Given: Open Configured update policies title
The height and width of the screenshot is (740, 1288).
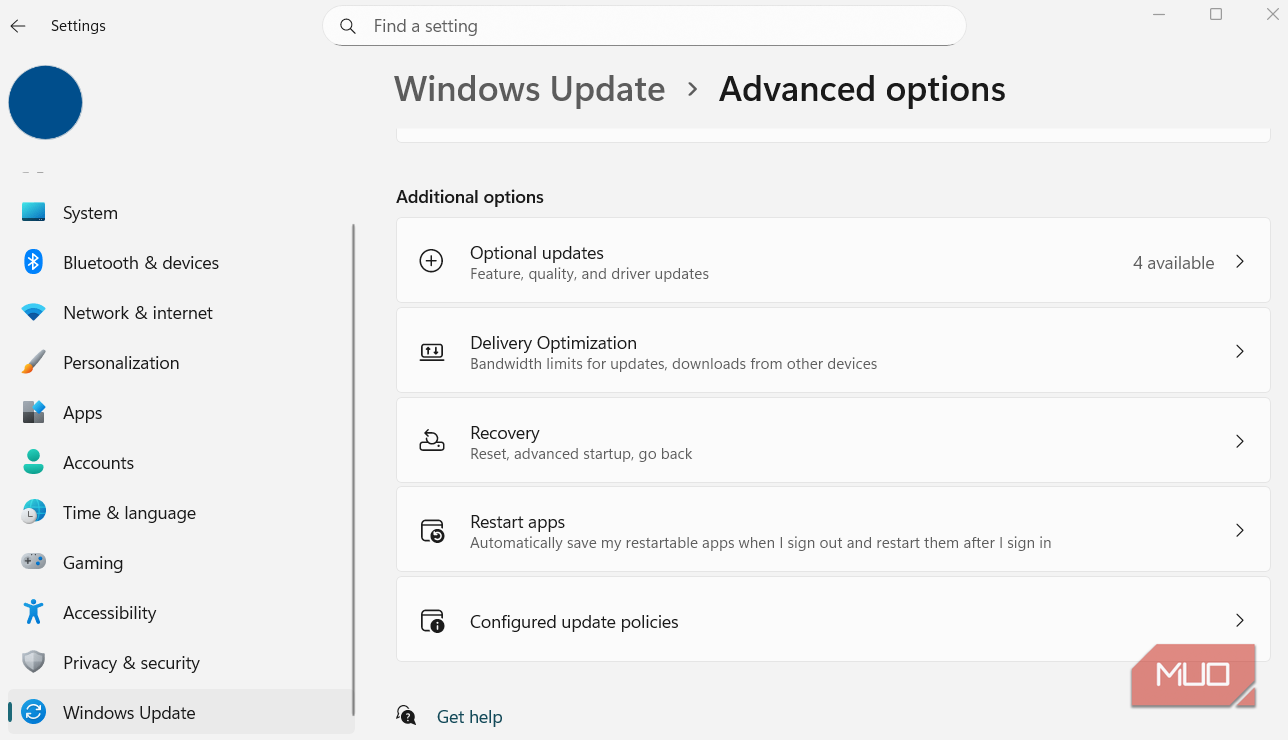Looking at the screenshot, I should (x=574, y=622).
